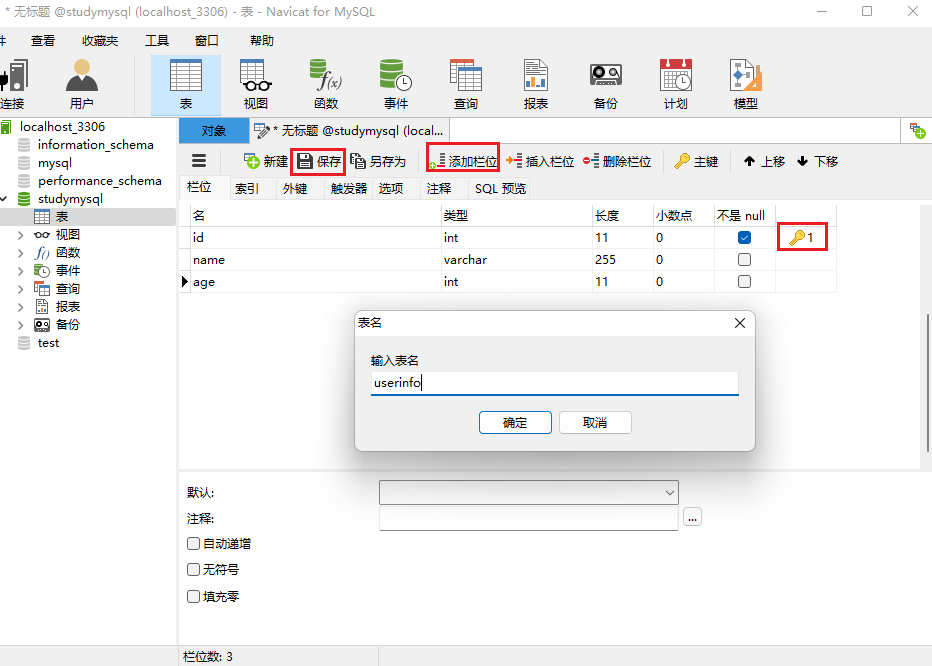Click the ellipsis button beside 注释 field

click(692, 517)
